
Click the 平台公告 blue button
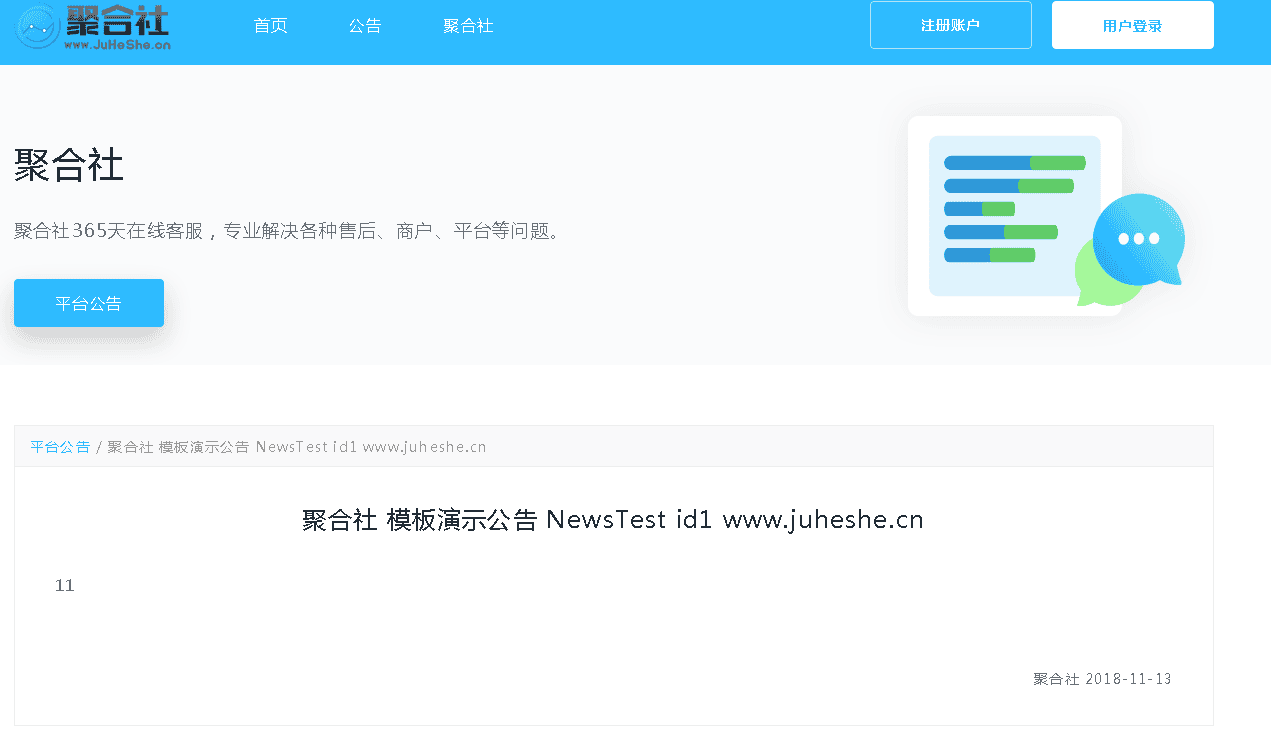pos(88,302)
